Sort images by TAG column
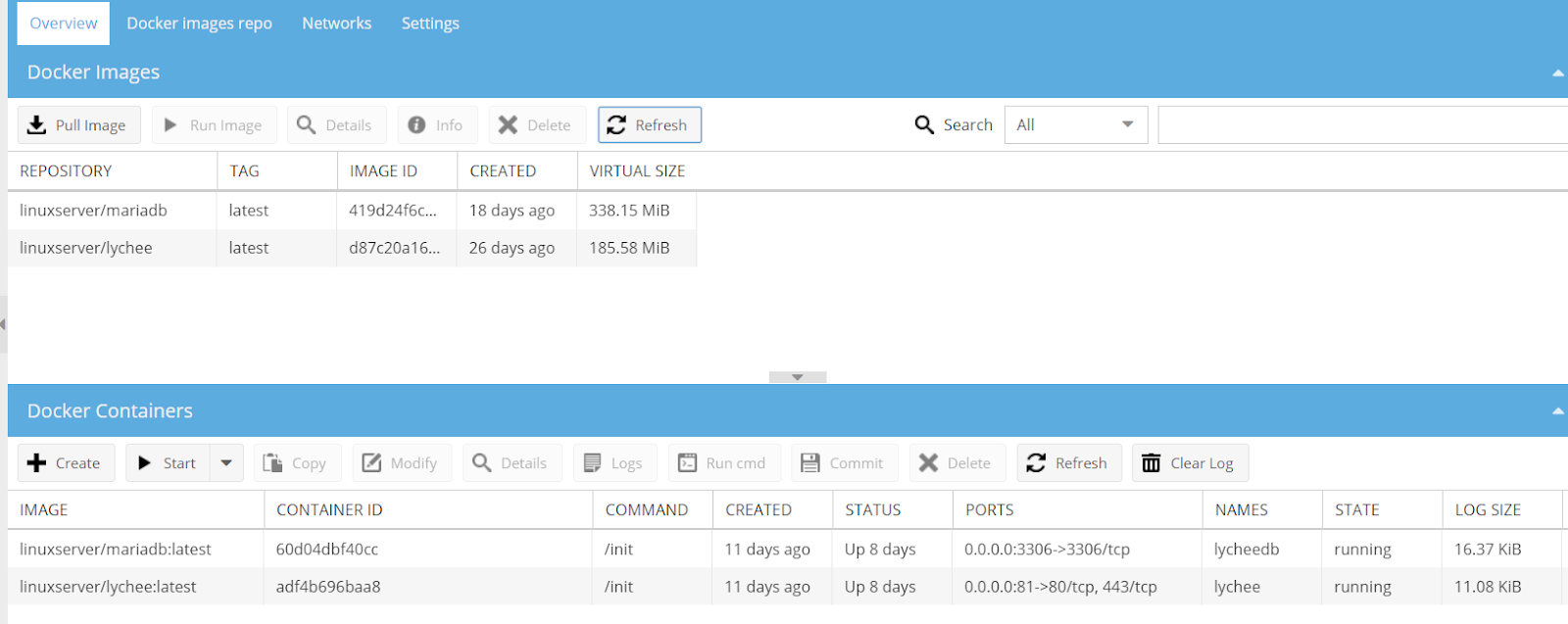 tap(277, 170)
